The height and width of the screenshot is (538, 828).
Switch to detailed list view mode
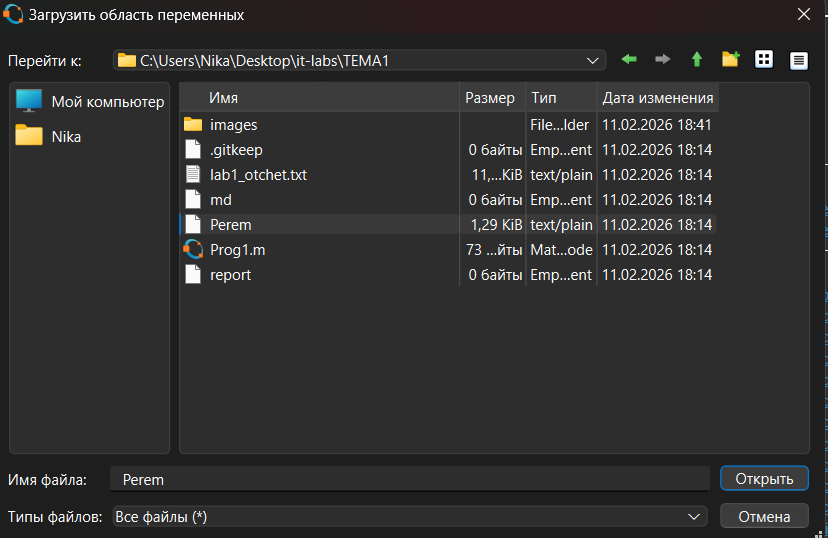click(798, 60)
